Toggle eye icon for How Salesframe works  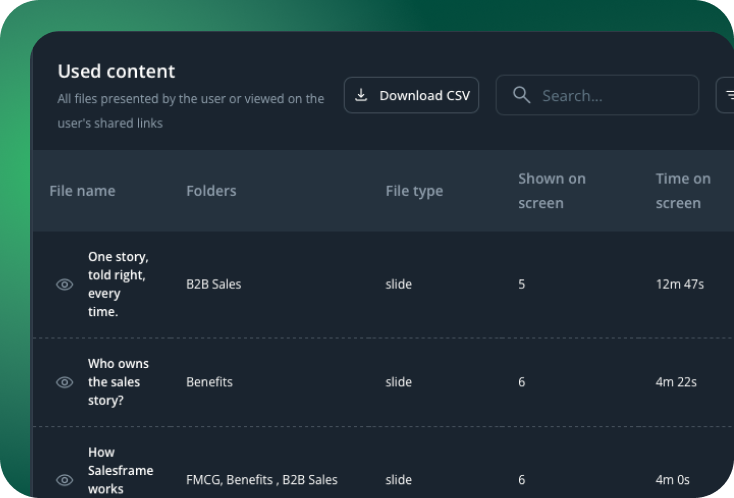65,480
